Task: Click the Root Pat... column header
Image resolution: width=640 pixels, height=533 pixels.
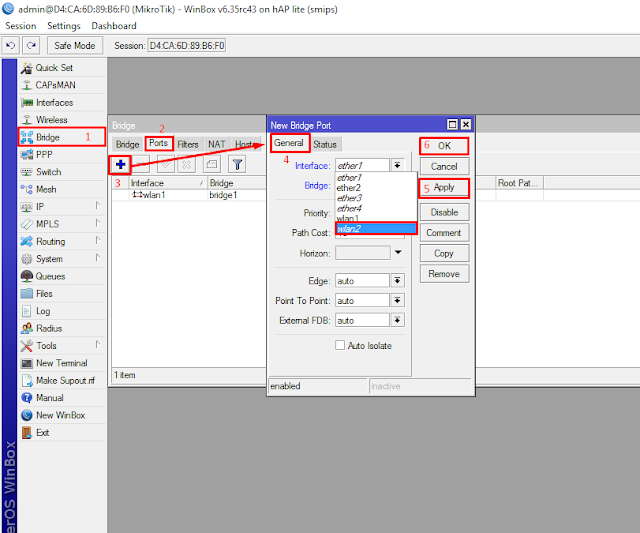Action: [519, 183]
